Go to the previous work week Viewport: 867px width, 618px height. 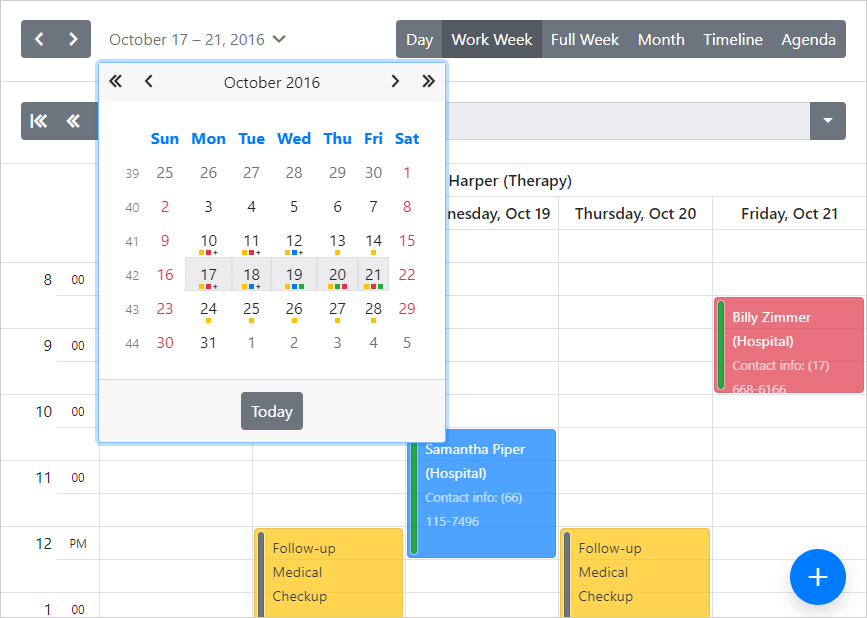pos(39,39)
